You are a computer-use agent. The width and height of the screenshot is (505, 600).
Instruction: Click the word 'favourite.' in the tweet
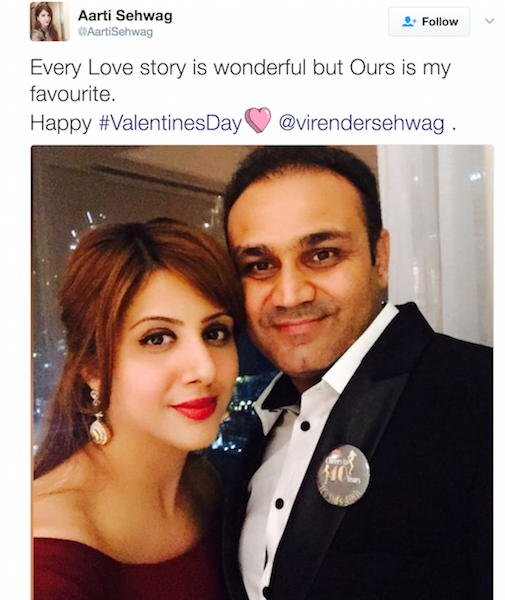point(73,94)
